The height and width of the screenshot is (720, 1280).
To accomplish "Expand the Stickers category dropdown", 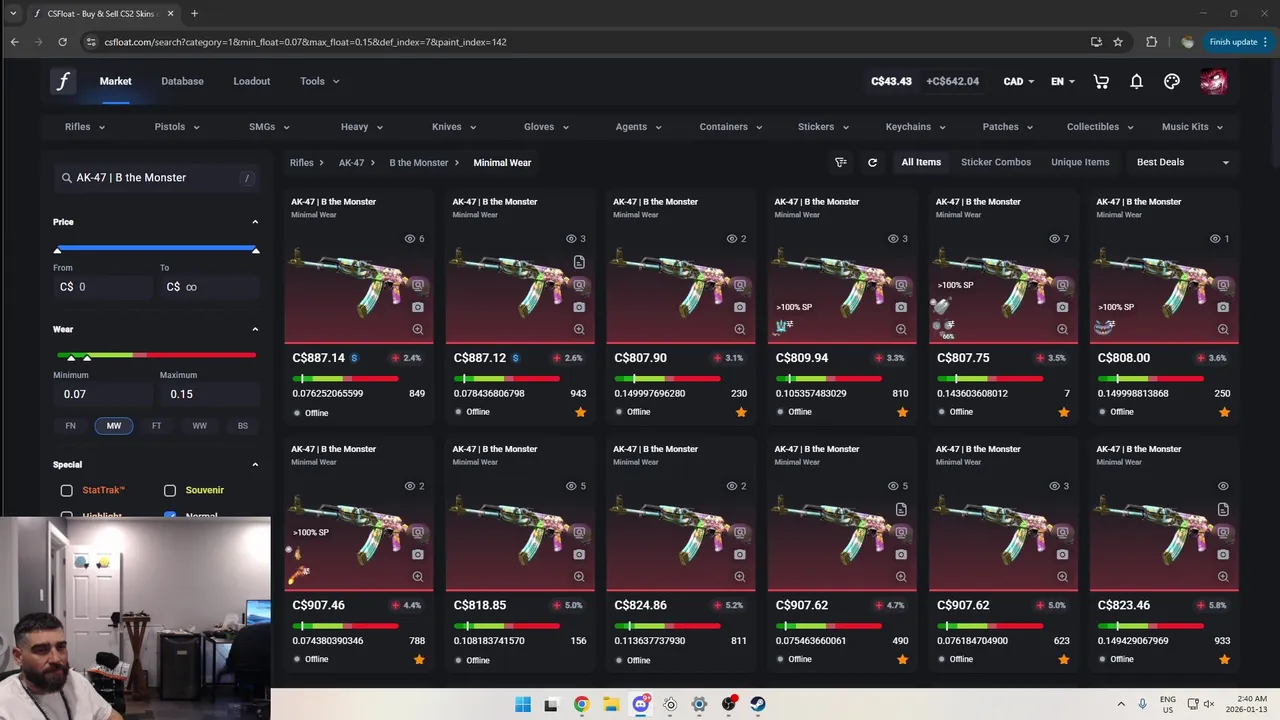I will 823,127.
